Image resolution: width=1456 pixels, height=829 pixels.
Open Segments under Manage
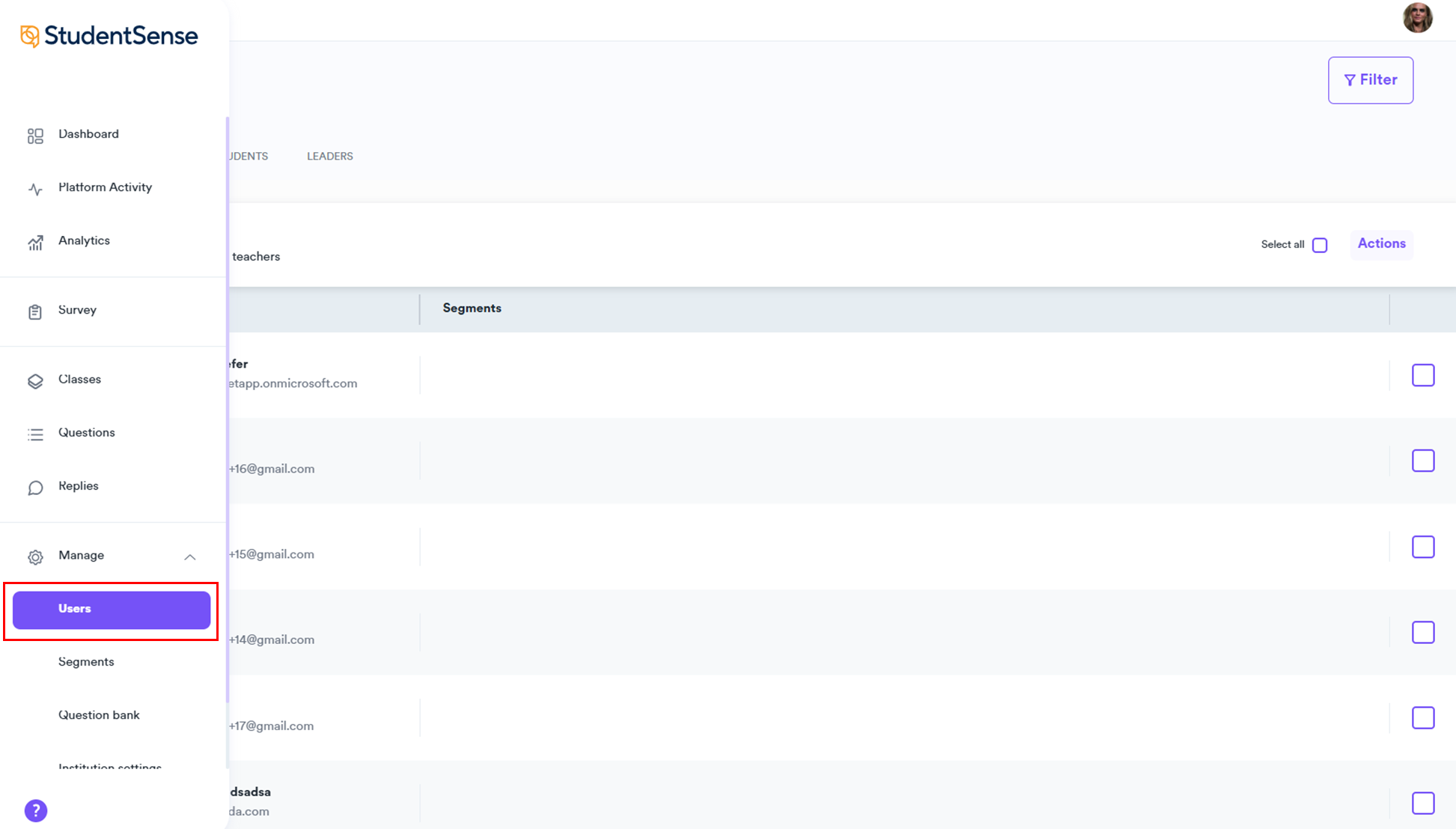point(86,662)
